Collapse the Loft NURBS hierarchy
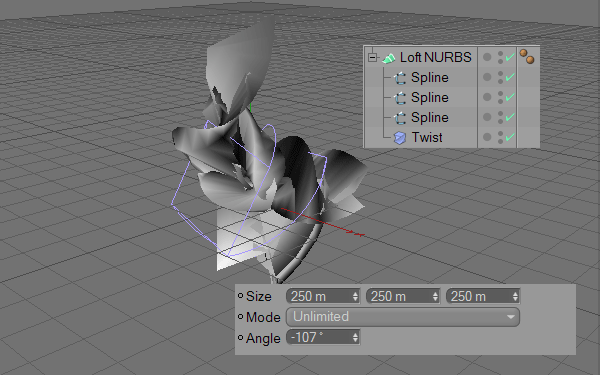Screen dimensions: 600x375 pyautogui.click(x=372, y=57)
